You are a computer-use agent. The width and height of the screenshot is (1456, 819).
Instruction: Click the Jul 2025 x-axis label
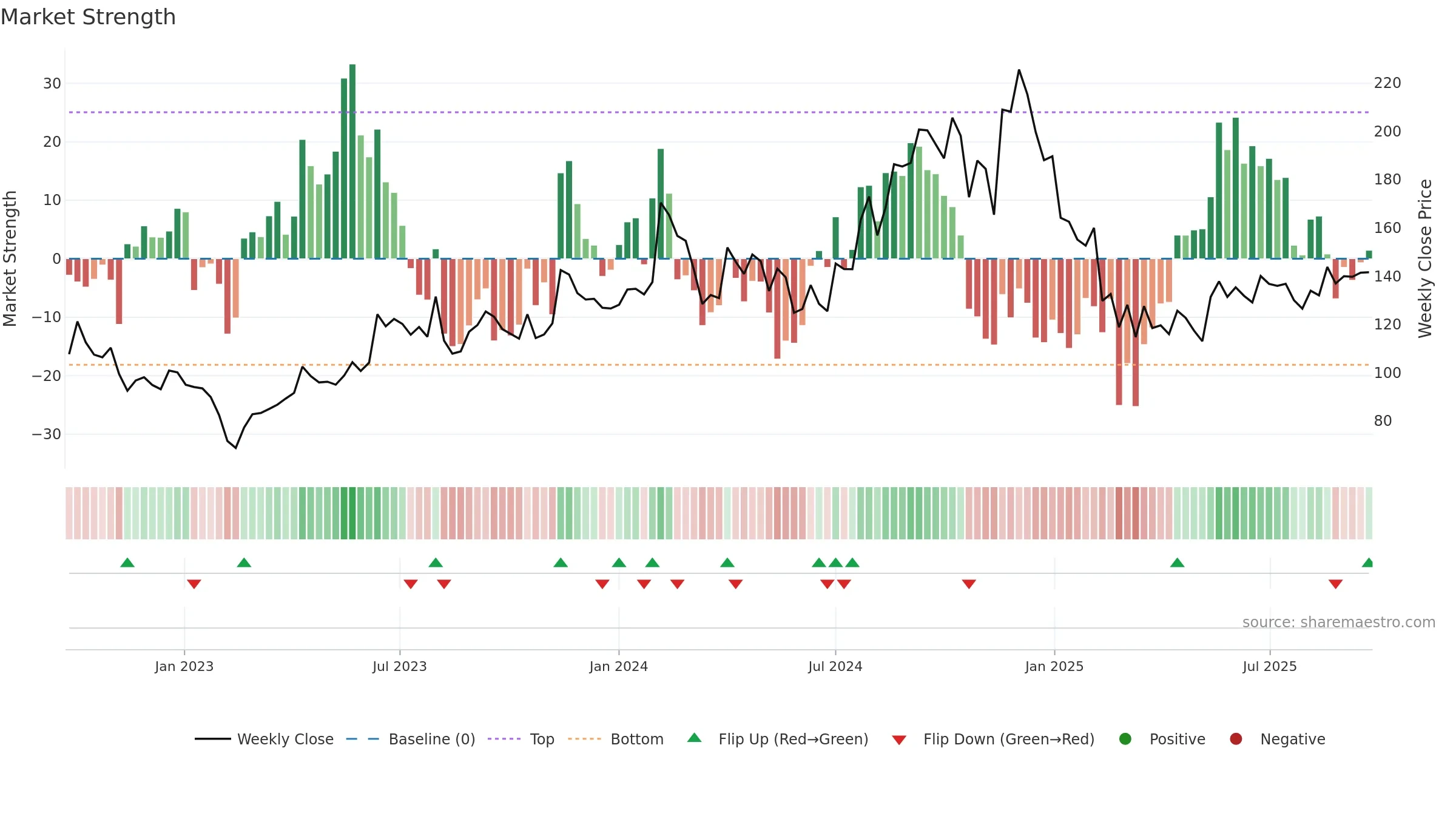pyautogui.click(x=1270, y=666)
